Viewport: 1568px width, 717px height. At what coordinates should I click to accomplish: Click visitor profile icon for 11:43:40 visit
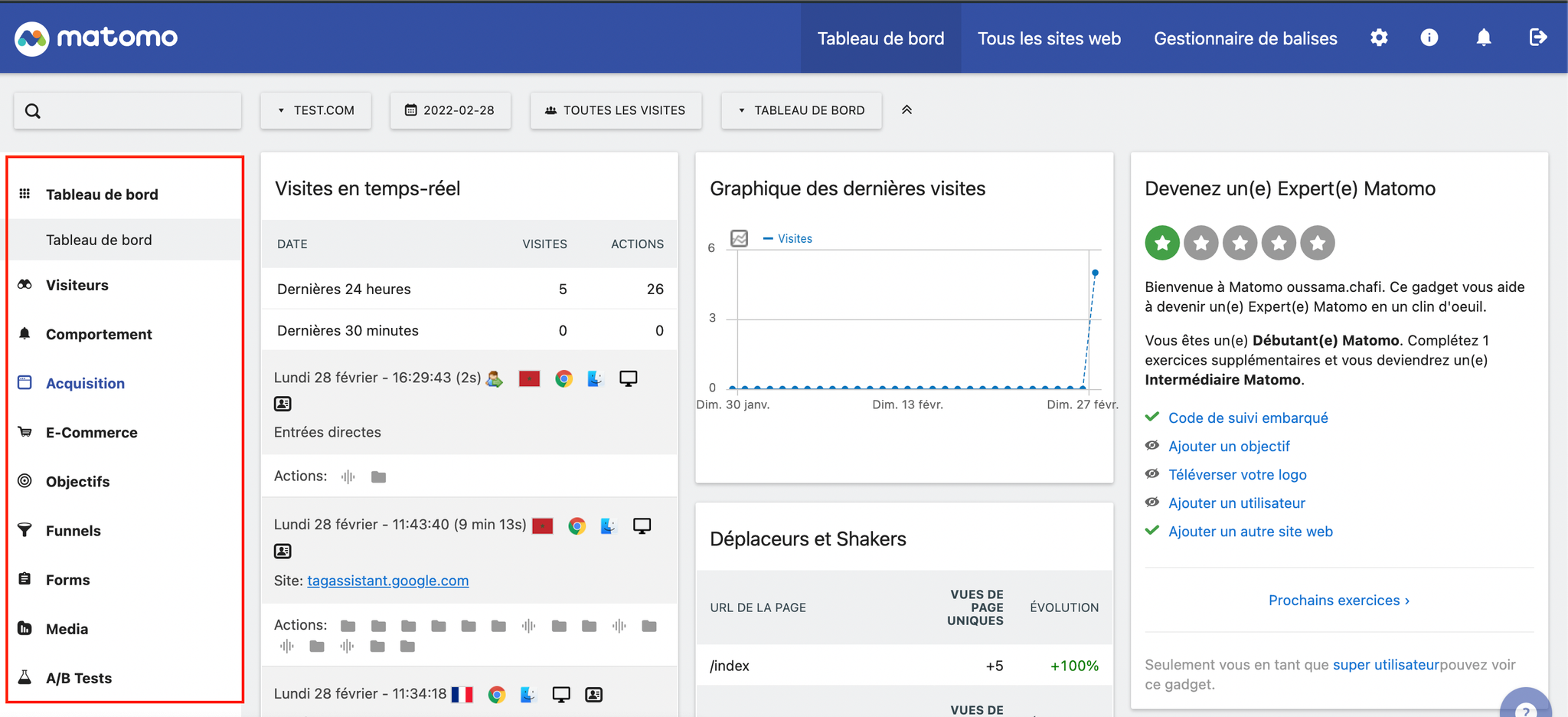click(283, 551)
